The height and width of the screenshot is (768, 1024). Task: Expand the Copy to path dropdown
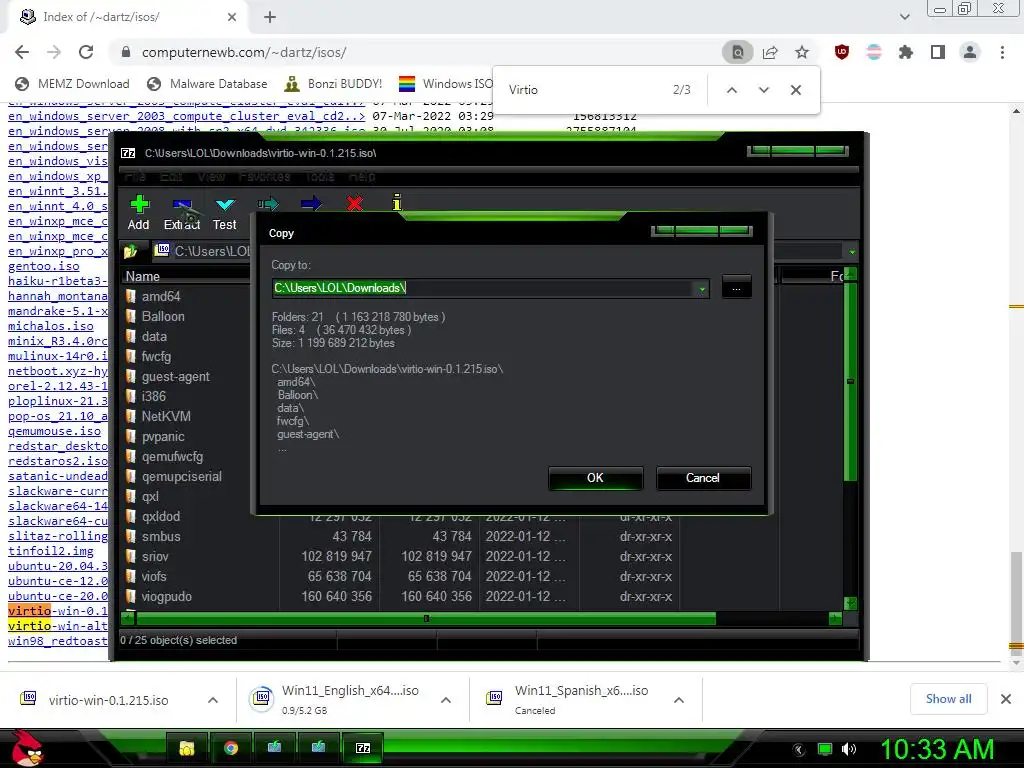click(702, 288)
